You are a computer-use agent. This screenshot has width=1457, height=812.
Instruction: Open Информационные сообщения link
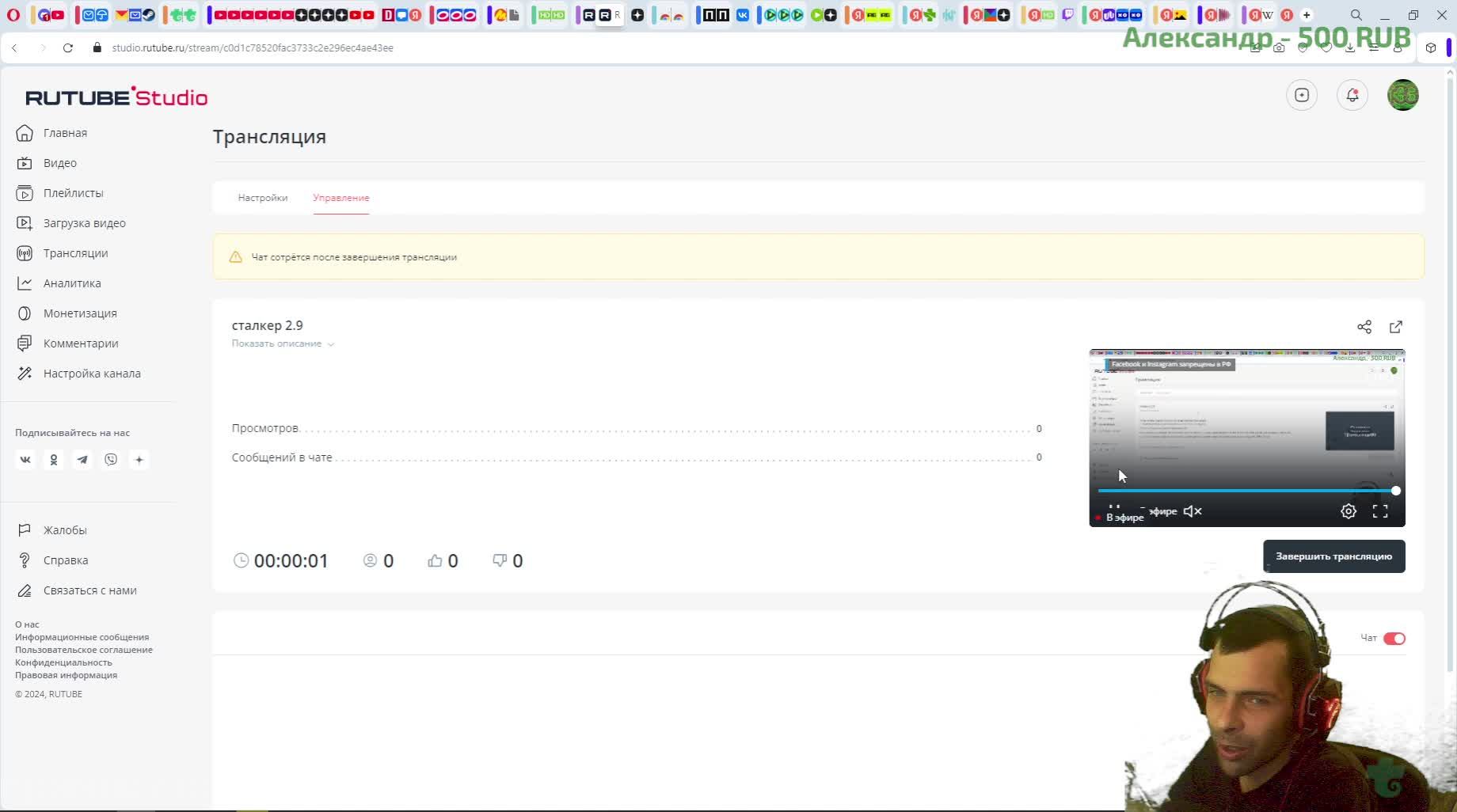(x=82, y=637)
